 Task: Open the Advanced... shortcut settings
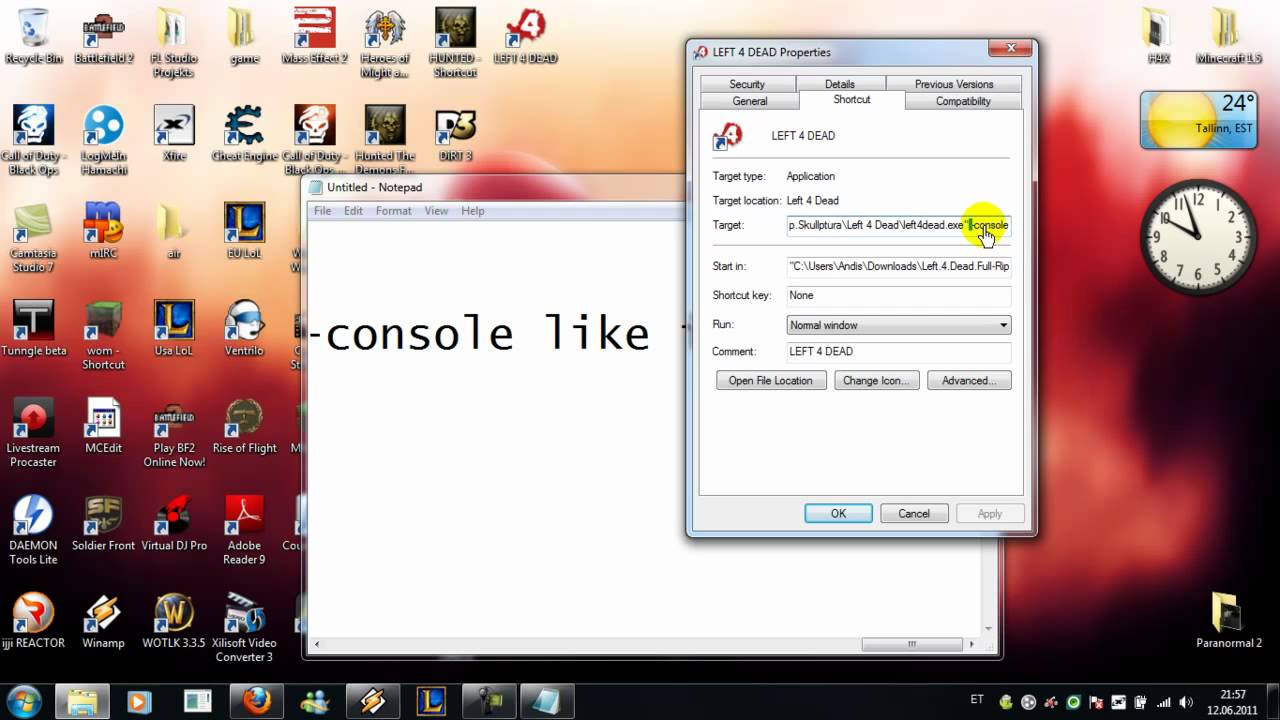tap(969, 380)
